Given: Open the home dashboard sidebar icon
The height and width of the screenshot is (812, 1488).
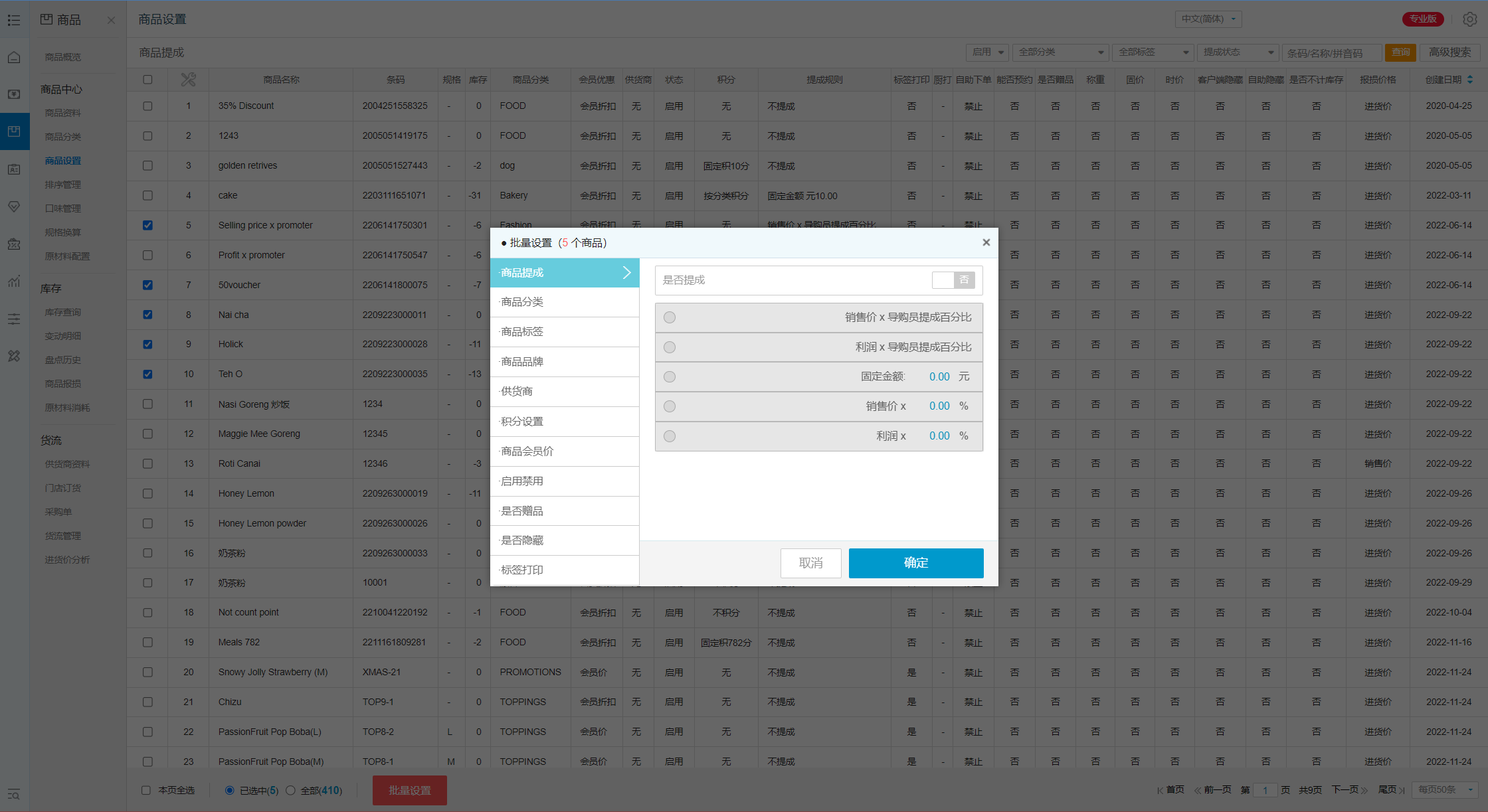Looking at the screenshot, I should pos(14,58).
